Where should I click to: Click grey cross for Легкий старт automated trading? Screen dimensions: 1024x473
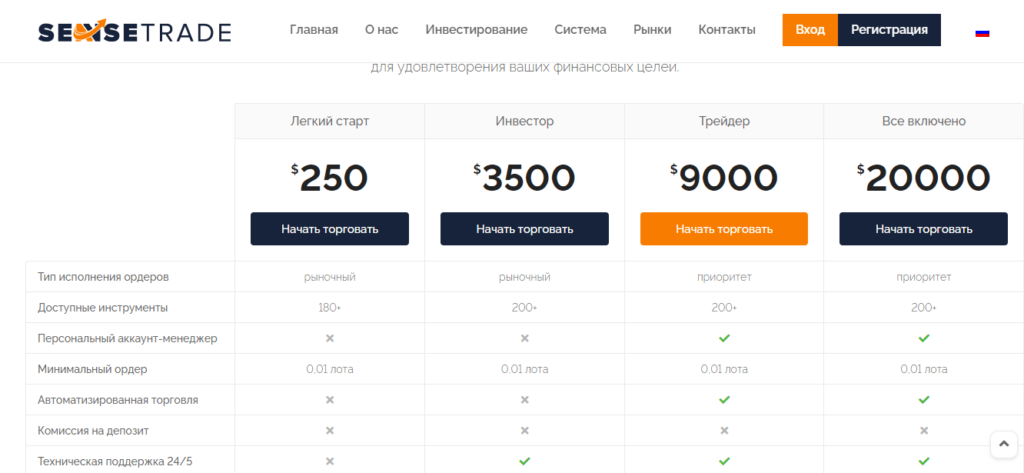(x=330, y=399)
